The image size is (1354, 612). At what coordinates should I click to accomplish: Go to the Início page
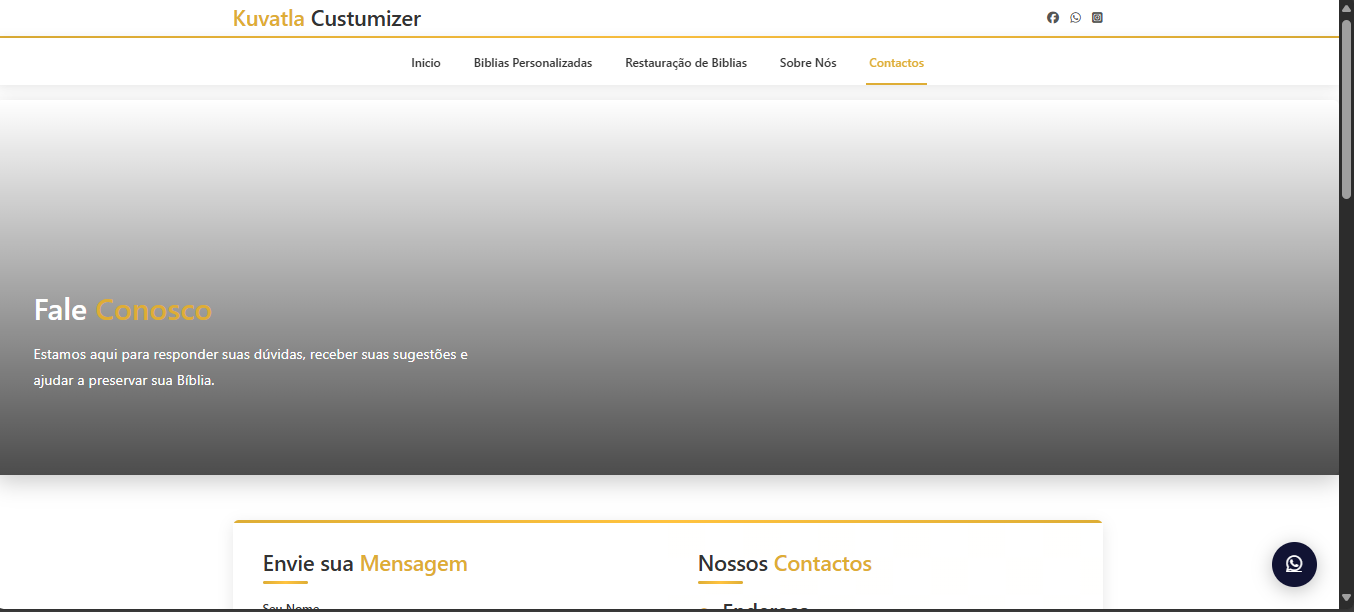click(x=425, y=63)
